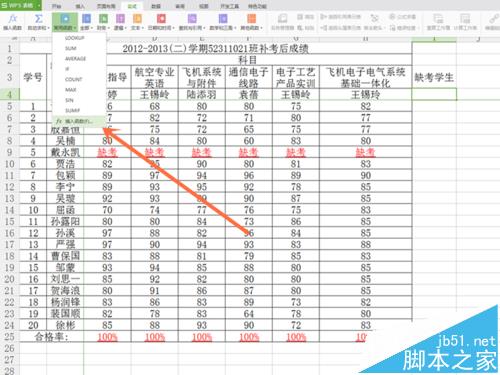The width and height of the screenshot is (500, 375).
Task: Switch to the Data (数据) ribbon tab
Action: pos(156,6)
